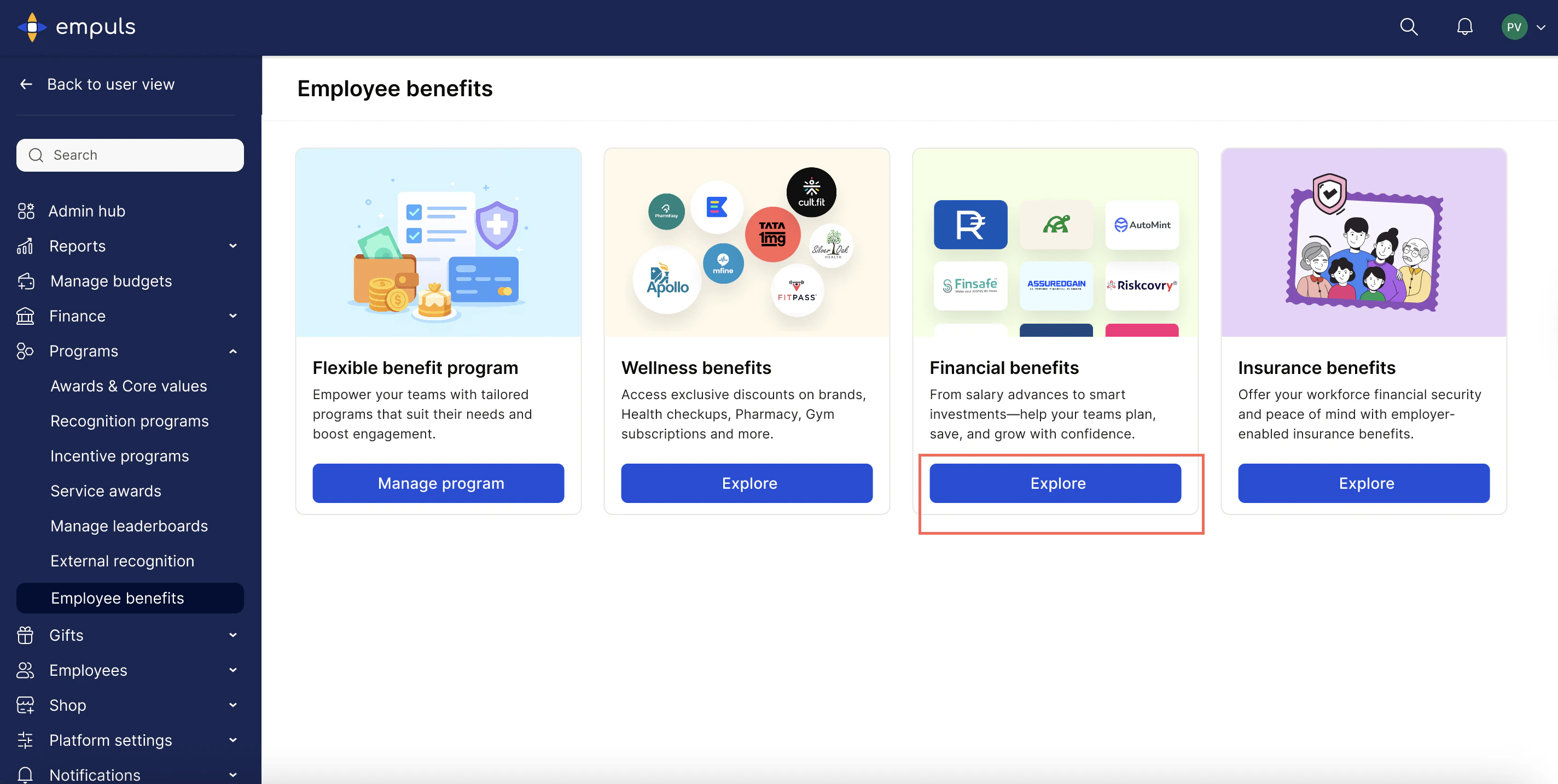The height and width of the screenshot is (784, 1558).
Task: Expand the profile menu chevron beside PV
Action: point(1541,28)
